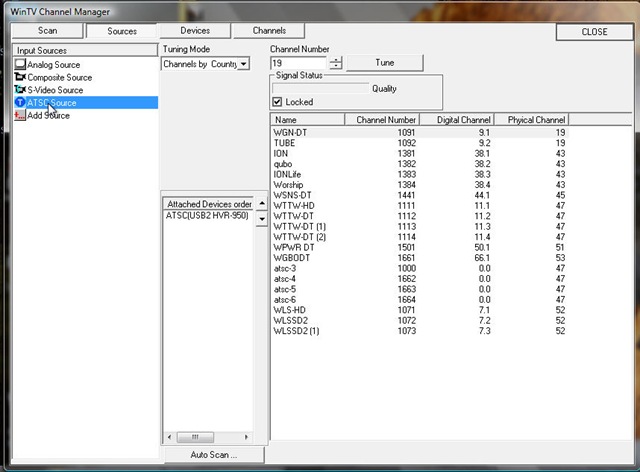
Task: Switch to the Scan tab
Action: [47, 31]
